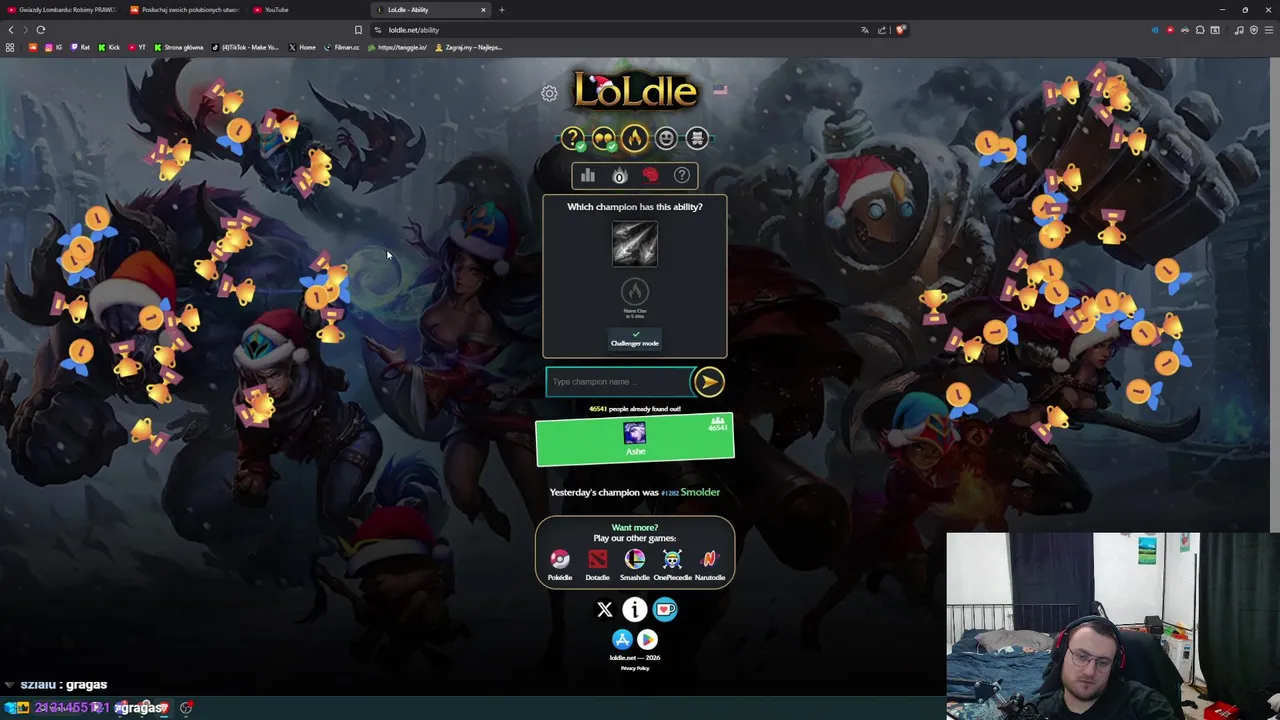Bookmark this page
The height and width of the screenshot is (720, 1280).
tap(358, 30)
